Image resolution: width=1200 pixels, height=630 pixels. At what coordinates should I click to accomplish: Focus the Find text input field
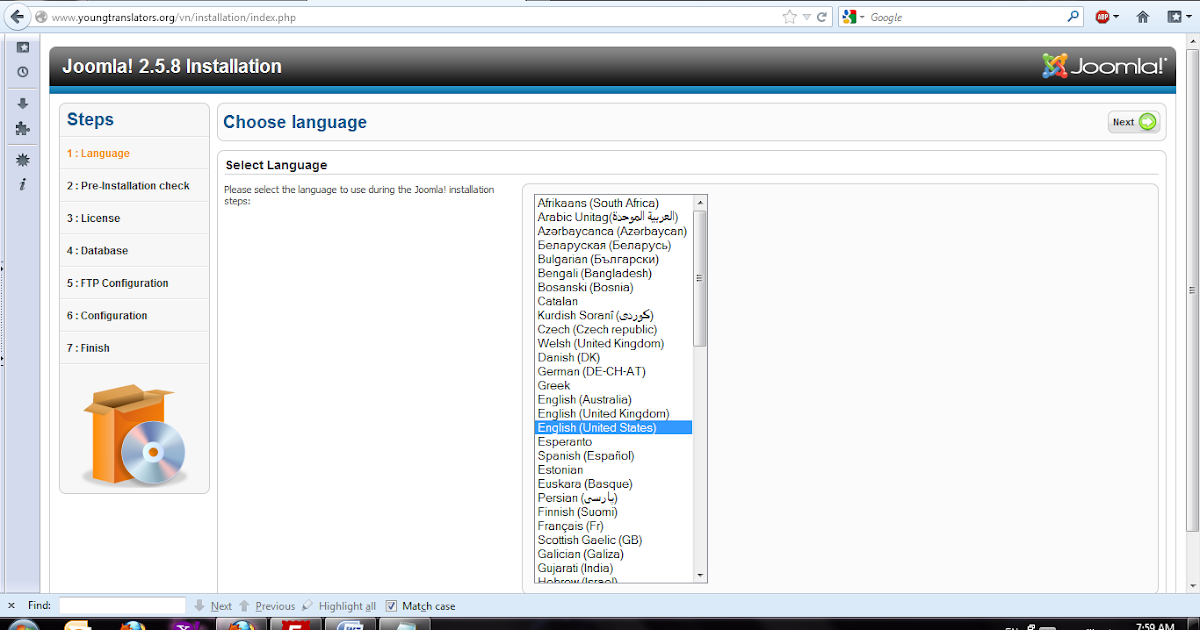click(x=122, y=605)
